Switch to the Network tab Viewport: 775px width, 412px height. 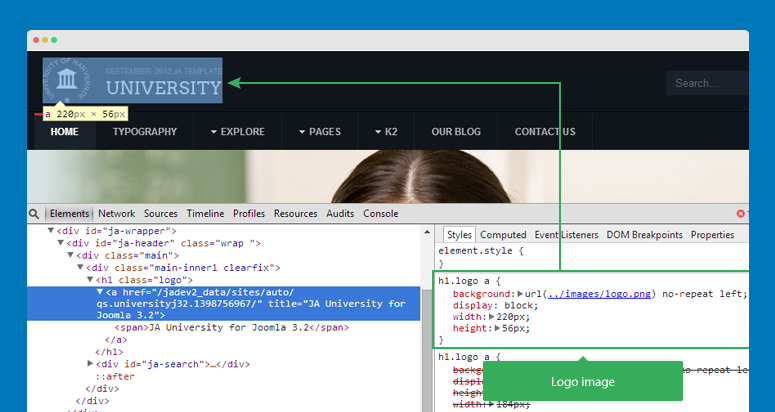pyautogui.click(x=117, y=213)
